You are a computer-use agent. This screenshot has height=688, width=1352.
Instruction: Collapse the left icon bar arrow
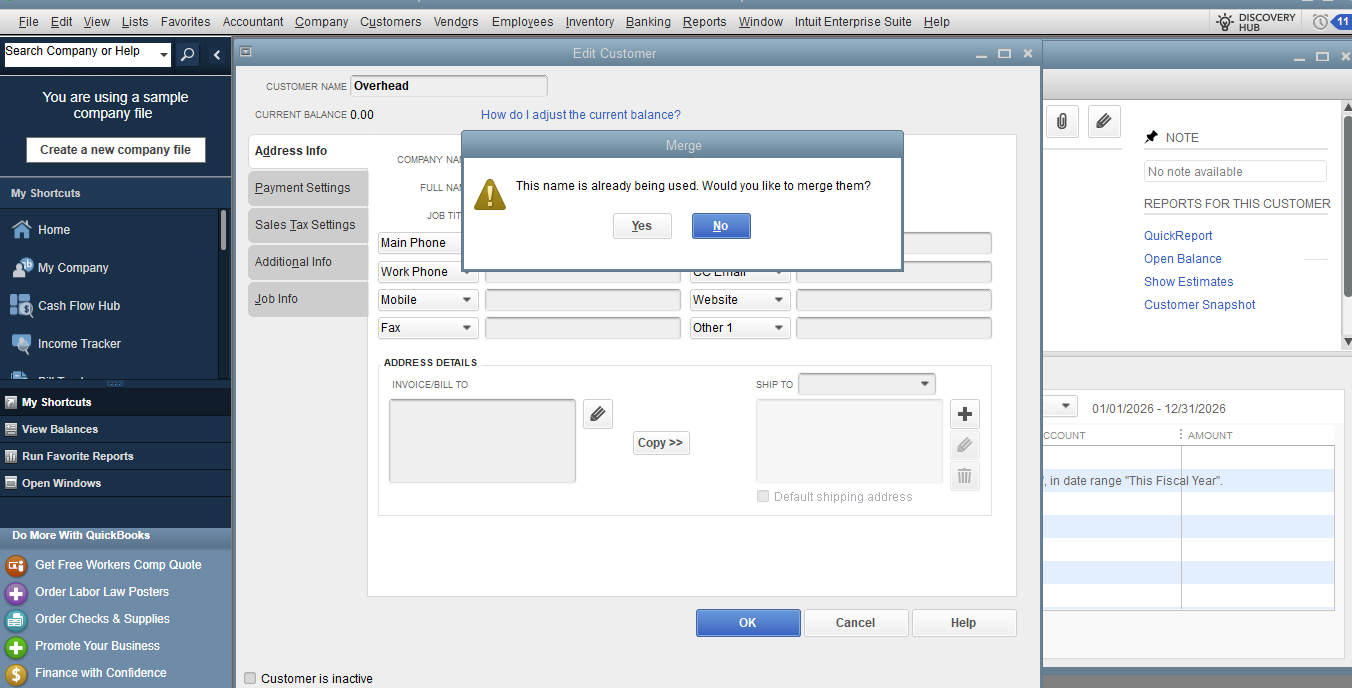coord(217,56)
